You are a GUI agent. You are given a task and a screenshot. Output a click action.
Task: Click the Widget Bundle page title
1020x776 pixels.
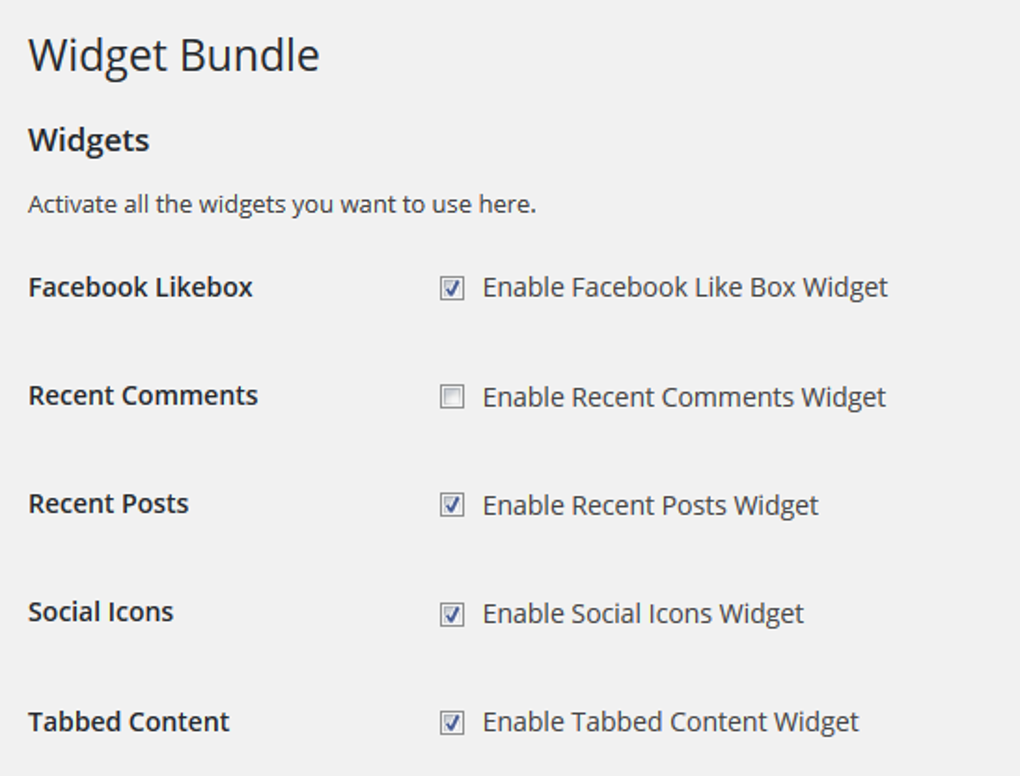(x=174, y=56)
